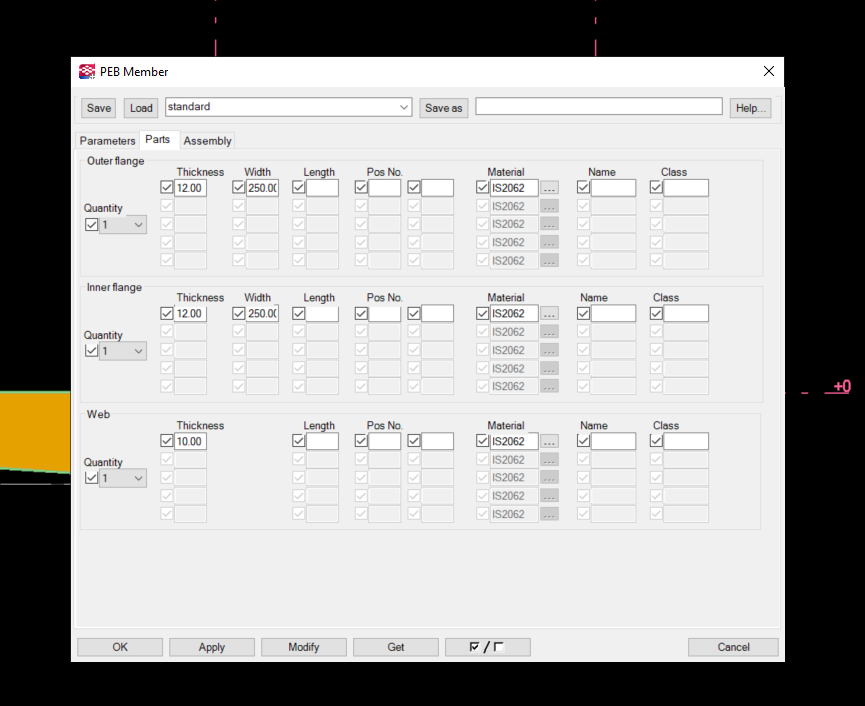Toggle Outer flange Length checkbox

pos(298,188)
